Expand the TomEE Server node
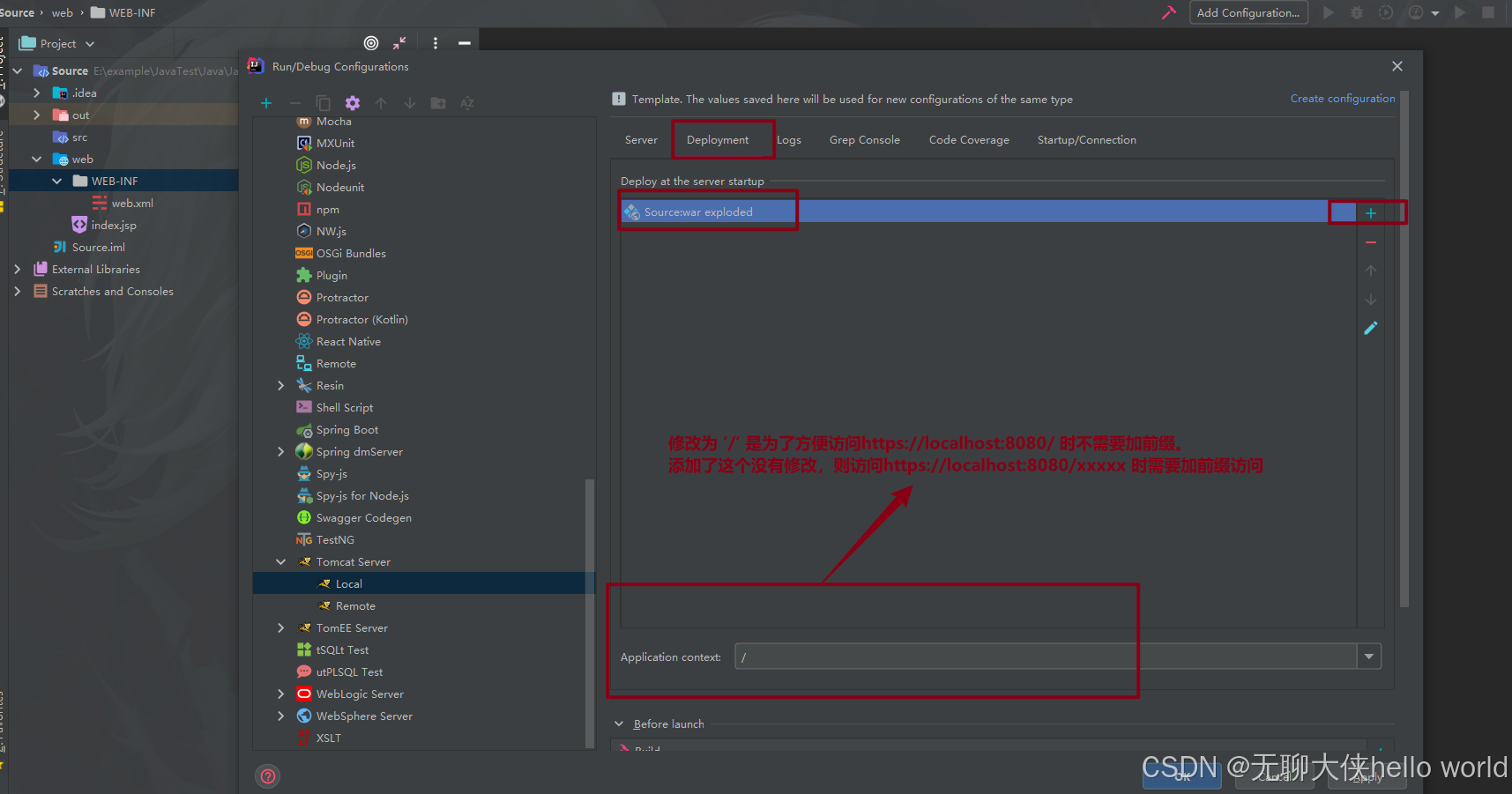 [281, 628]
